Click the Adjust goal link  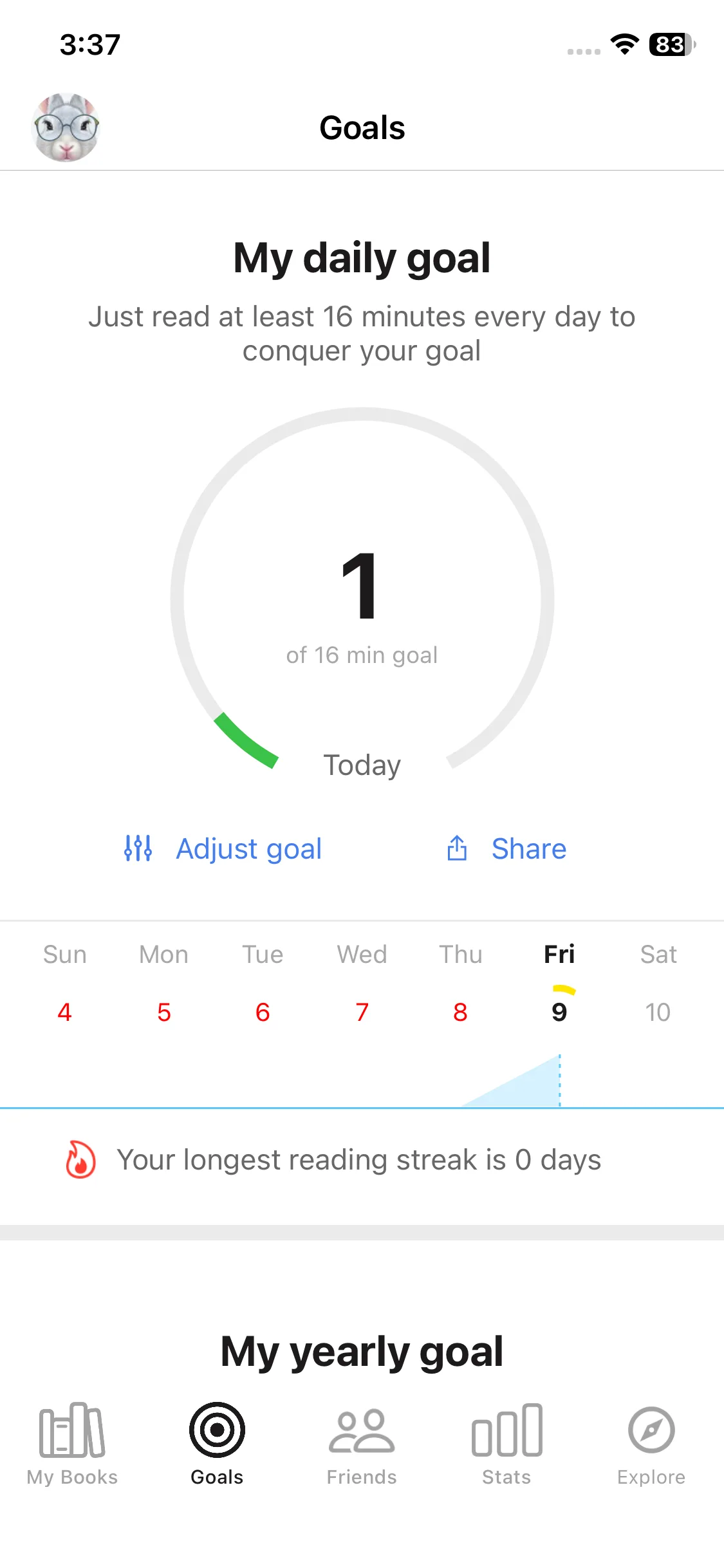click(x=249, y=848)
